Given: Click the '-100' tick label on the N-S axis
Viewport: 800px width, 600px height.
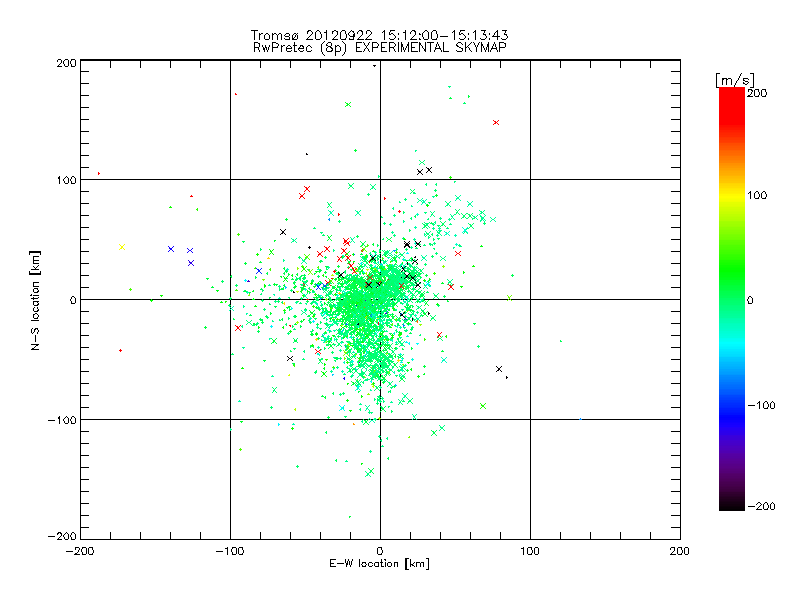Looking at the screenshot, I should tap(62, 420).
